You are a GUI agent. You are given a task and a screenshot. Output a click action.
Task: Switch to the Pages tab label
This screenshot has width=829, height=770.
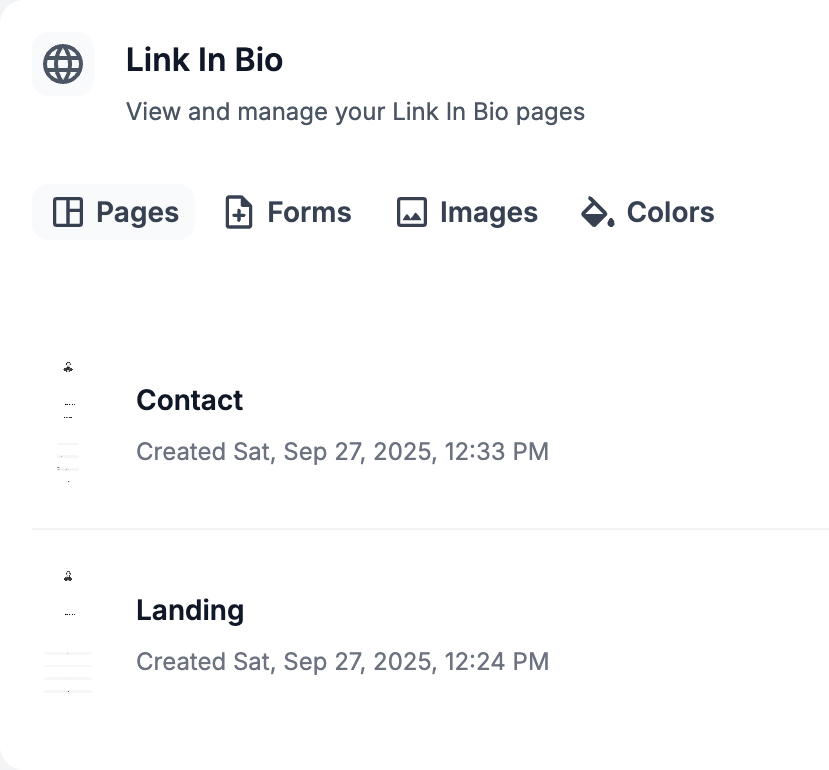click(137, 212)
